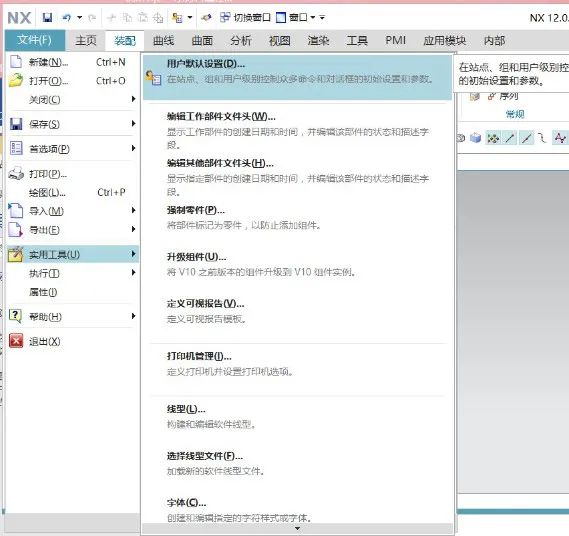Click the blue solid body icon in selection bar

pos(475,138)
